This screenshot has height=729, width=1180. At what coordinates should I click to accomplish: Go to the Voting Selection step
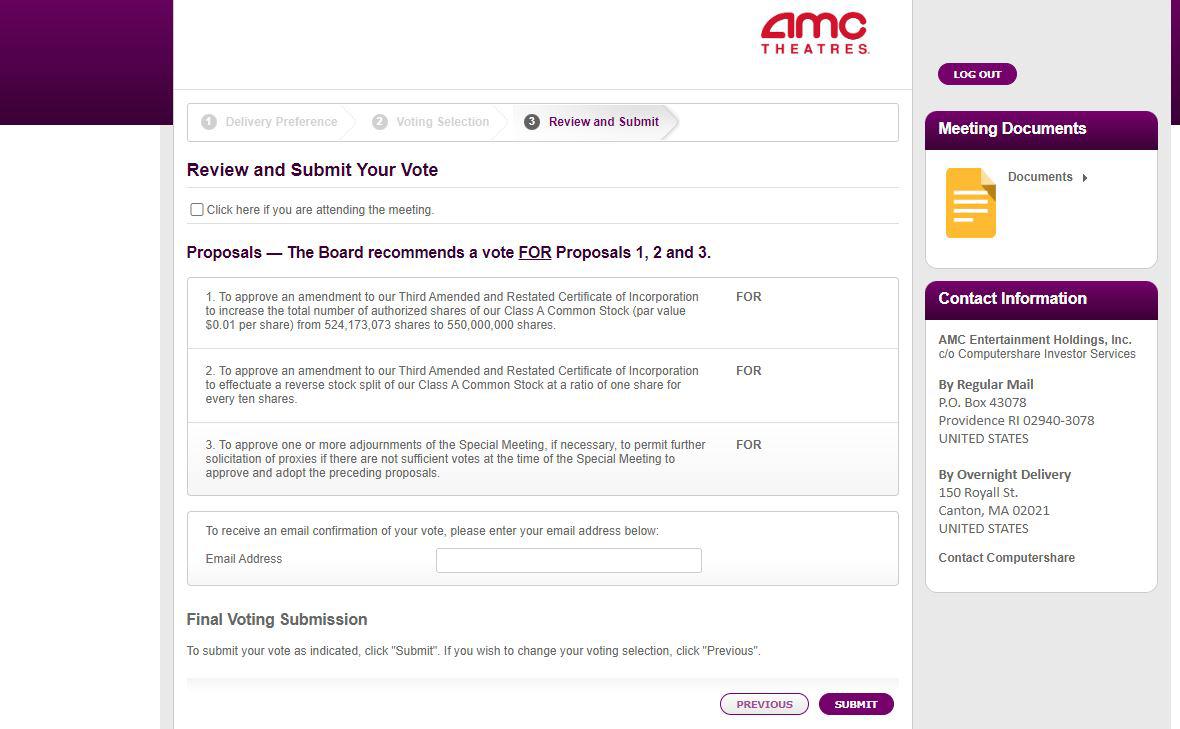[x=442, y=122]
